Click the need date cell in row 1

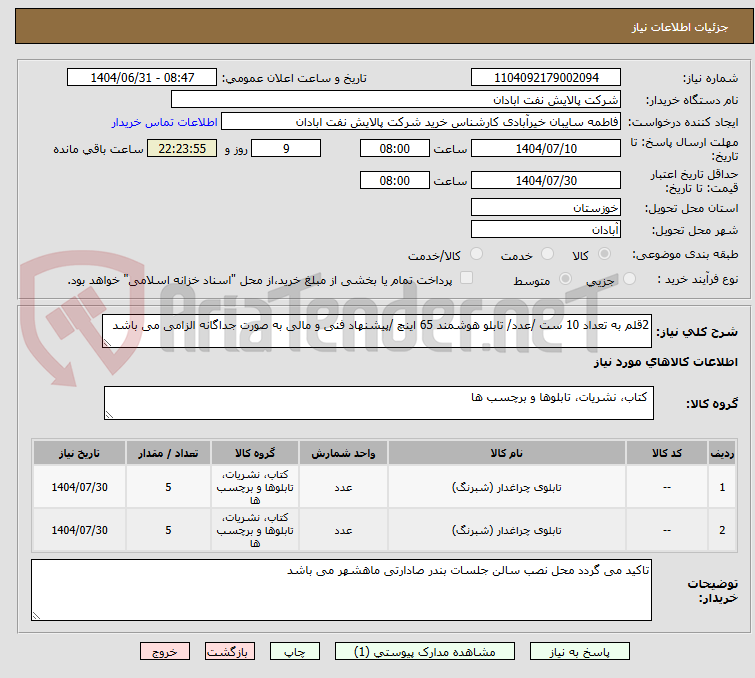79,487
